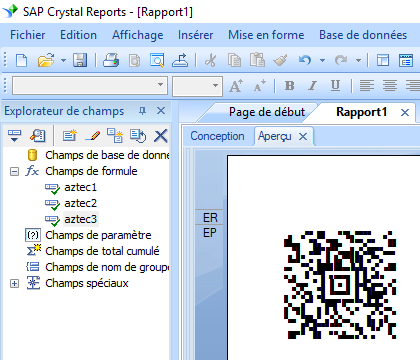Open the font name combo box
The width and height of the screenshot is (420, 360).
point(90,86)
